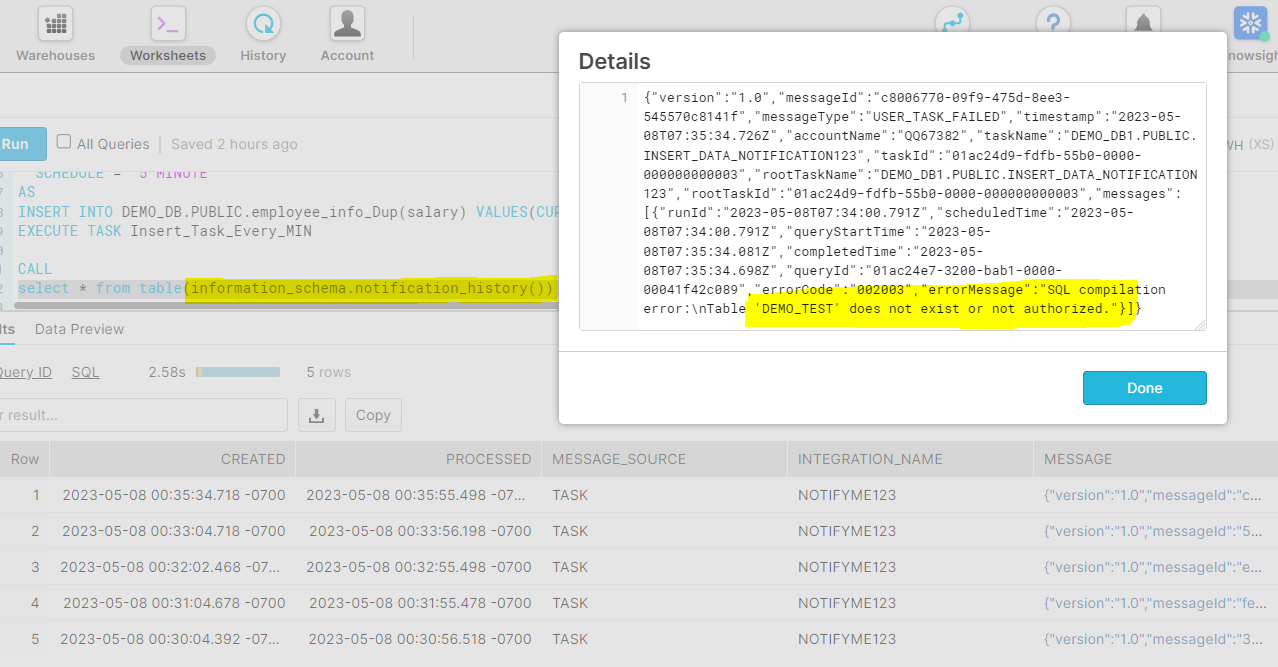Sort by the MESSAGE_SOURCE column header
Viewport: 1278px width, 667px height.
coord(619,459)
